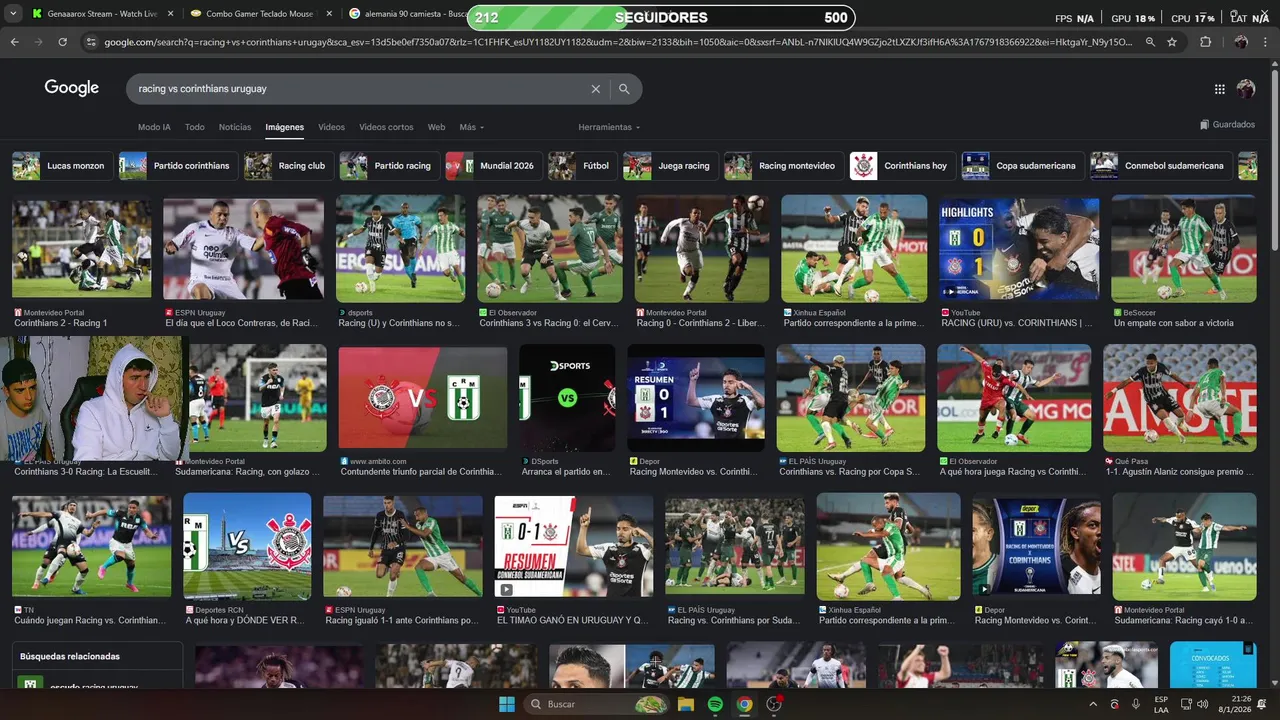Open the YouTube HIGHLIGHTS 0-1 thumbnail
The height and width of the screenshot is (720, 1280).
click(x=1019, y=250)
